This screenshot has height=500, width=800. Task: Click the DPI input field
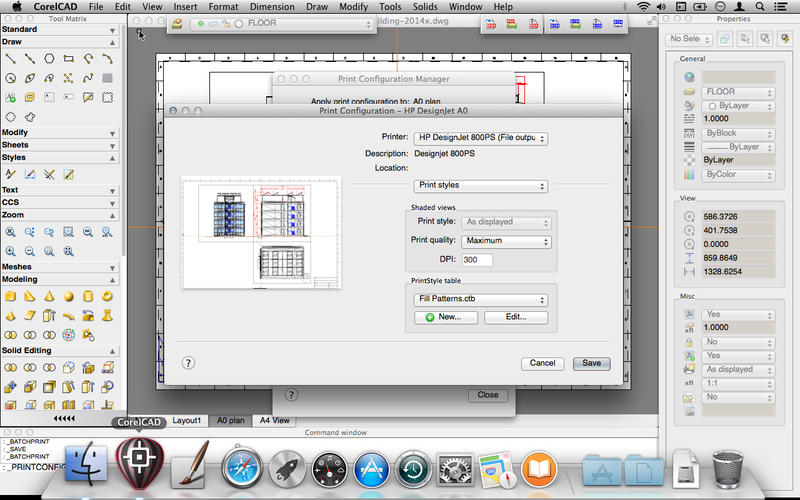point(477,259)
